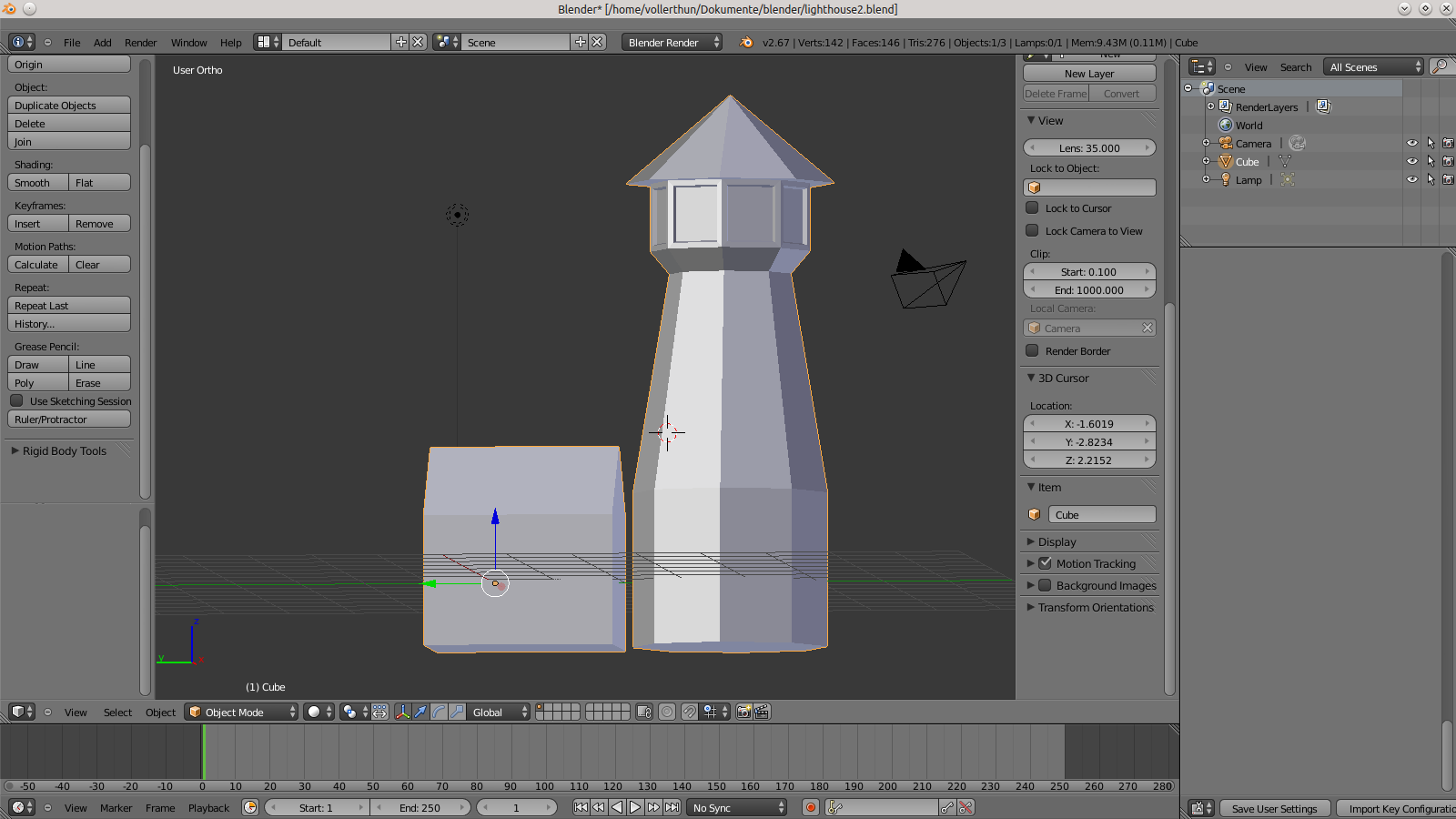Collapse the Scene tree in outliner

[x=1188, y=88]
